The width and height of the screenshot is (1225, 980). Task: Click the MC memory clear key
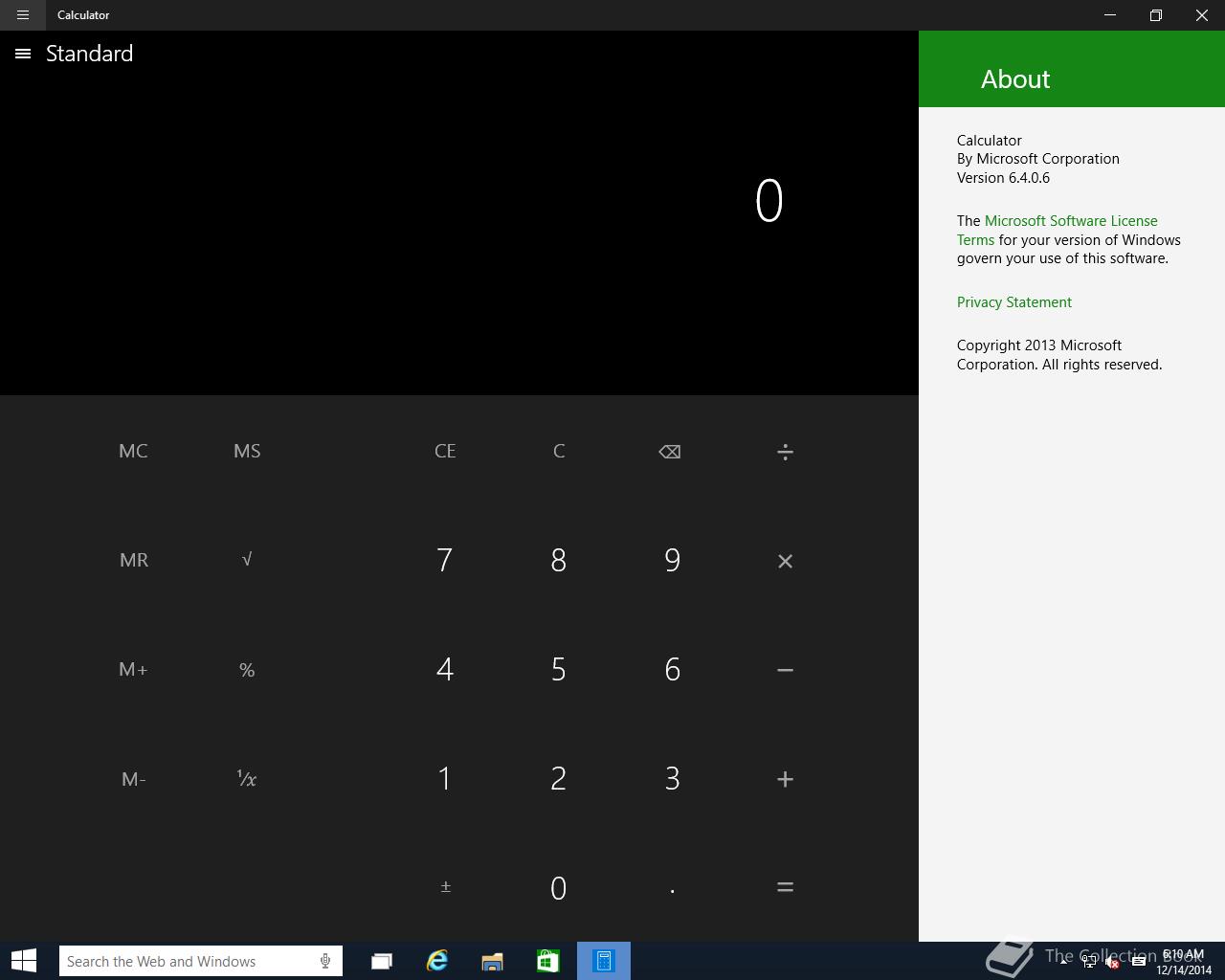point(133,451)
